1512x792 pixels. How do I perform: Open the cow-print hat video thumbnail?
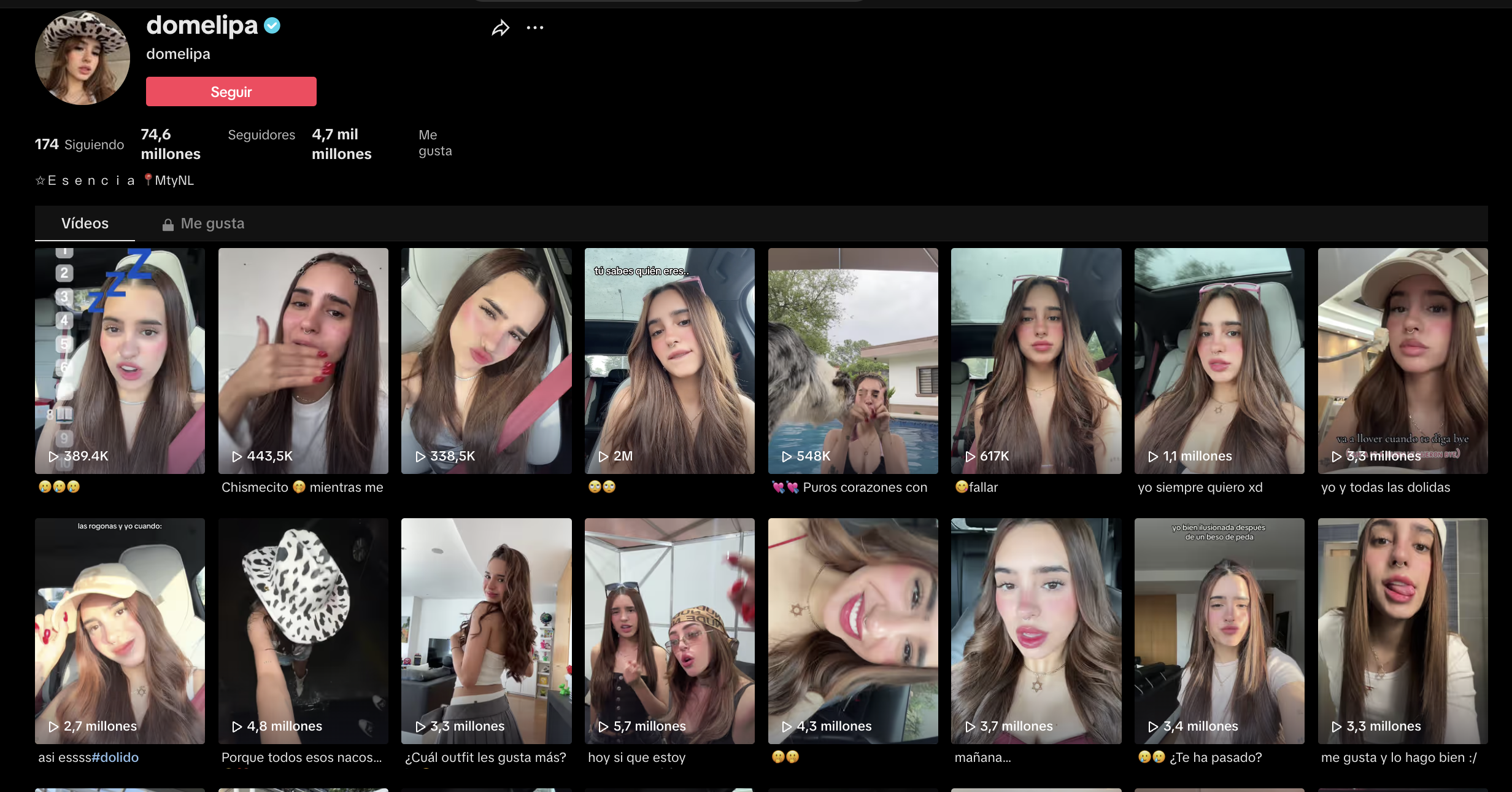(x=303, y=631)
